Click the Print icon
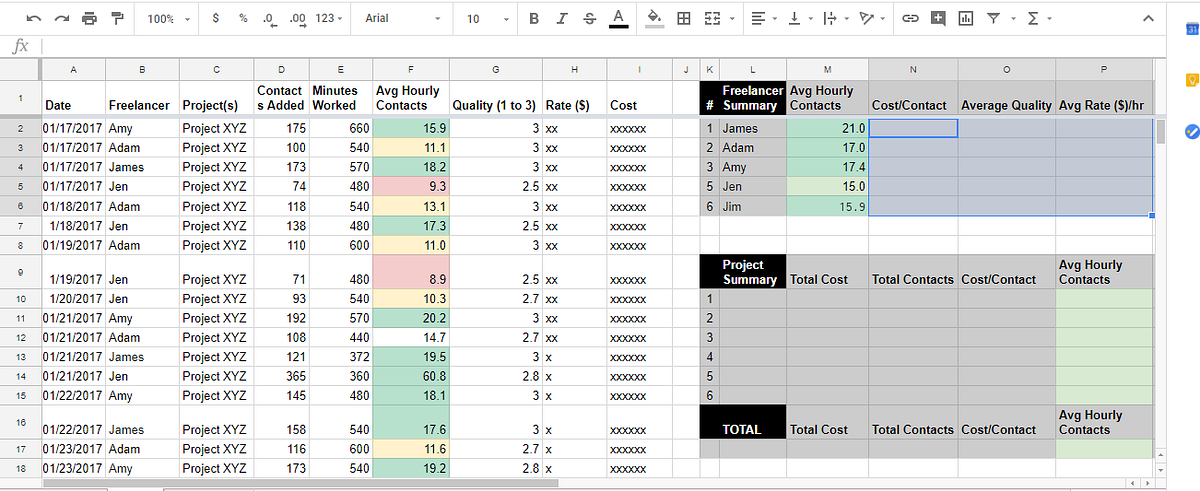Viewport: 1200px width, 491px height. [89, 19]
